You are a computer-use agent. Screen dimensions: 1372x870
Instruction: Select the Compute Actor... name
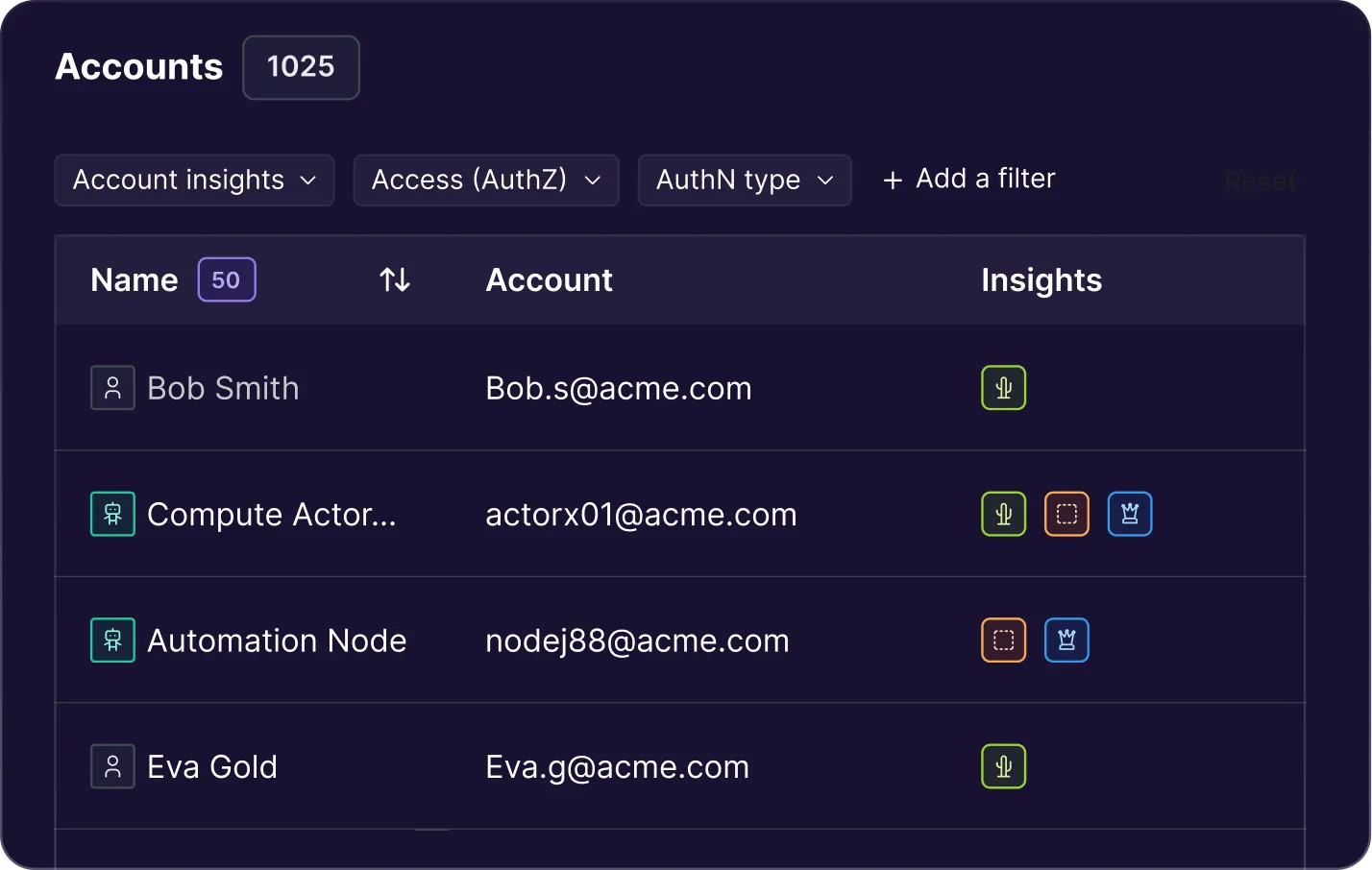point(272,515)
